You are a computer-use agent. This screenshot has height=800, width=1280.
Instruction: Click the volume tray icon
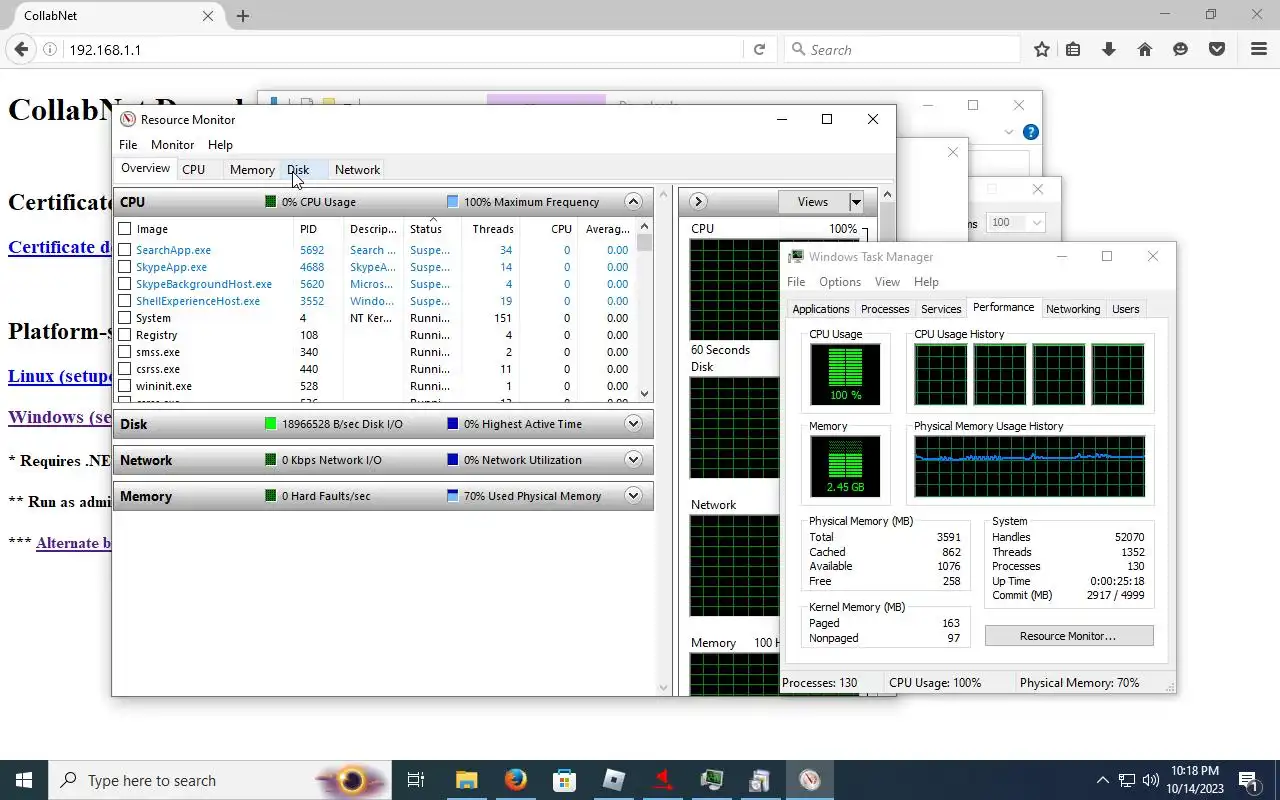pos(1151,780)
